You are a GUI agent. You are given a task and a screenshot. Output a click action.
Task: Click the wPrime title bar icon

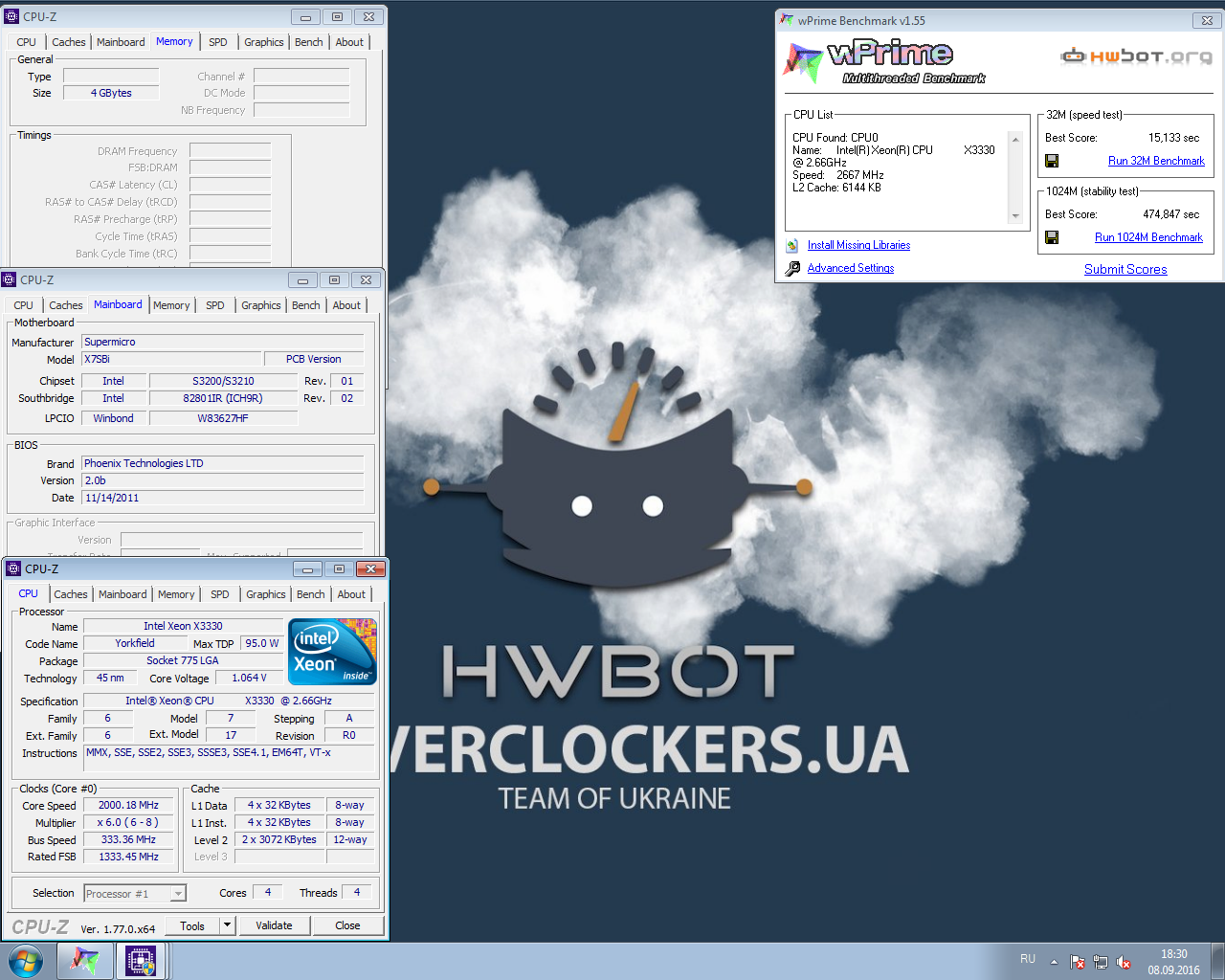(x=787, y=20)
